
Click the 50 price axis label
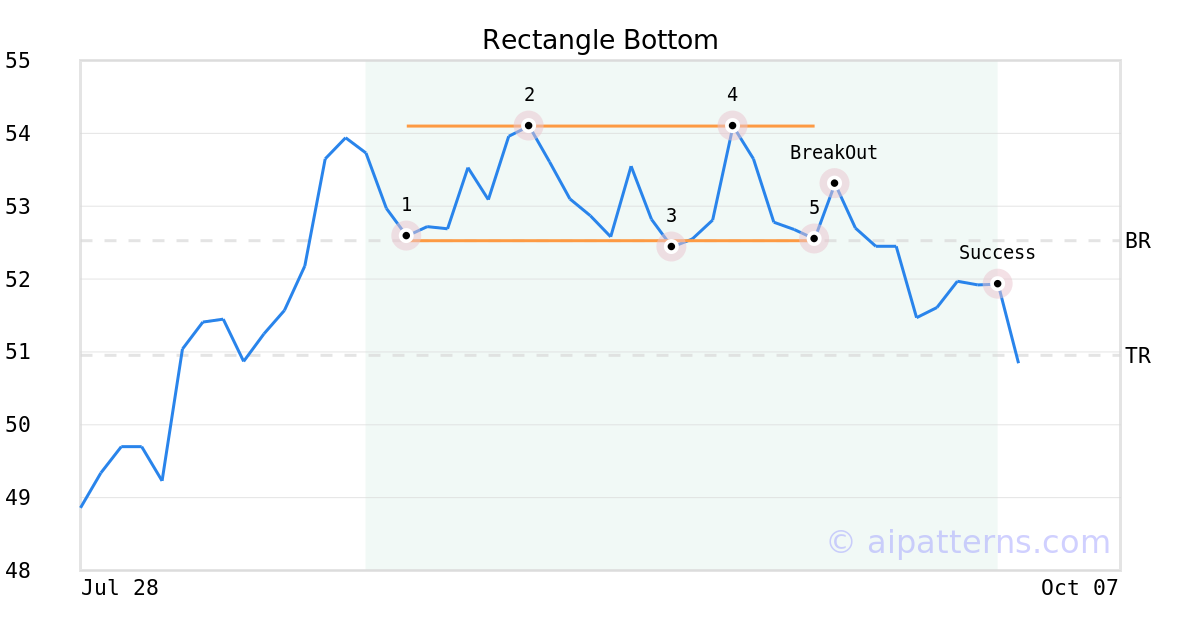tap(18, 425)
